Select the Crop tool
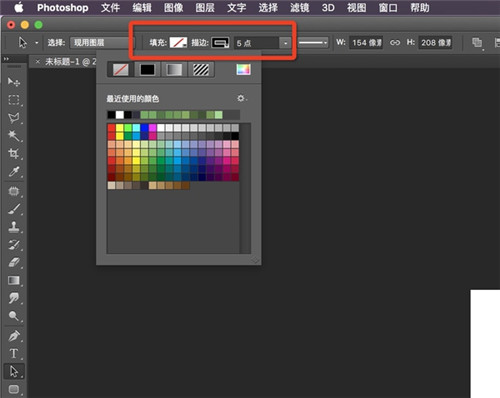The image size is (500, 398). [14, 154]
